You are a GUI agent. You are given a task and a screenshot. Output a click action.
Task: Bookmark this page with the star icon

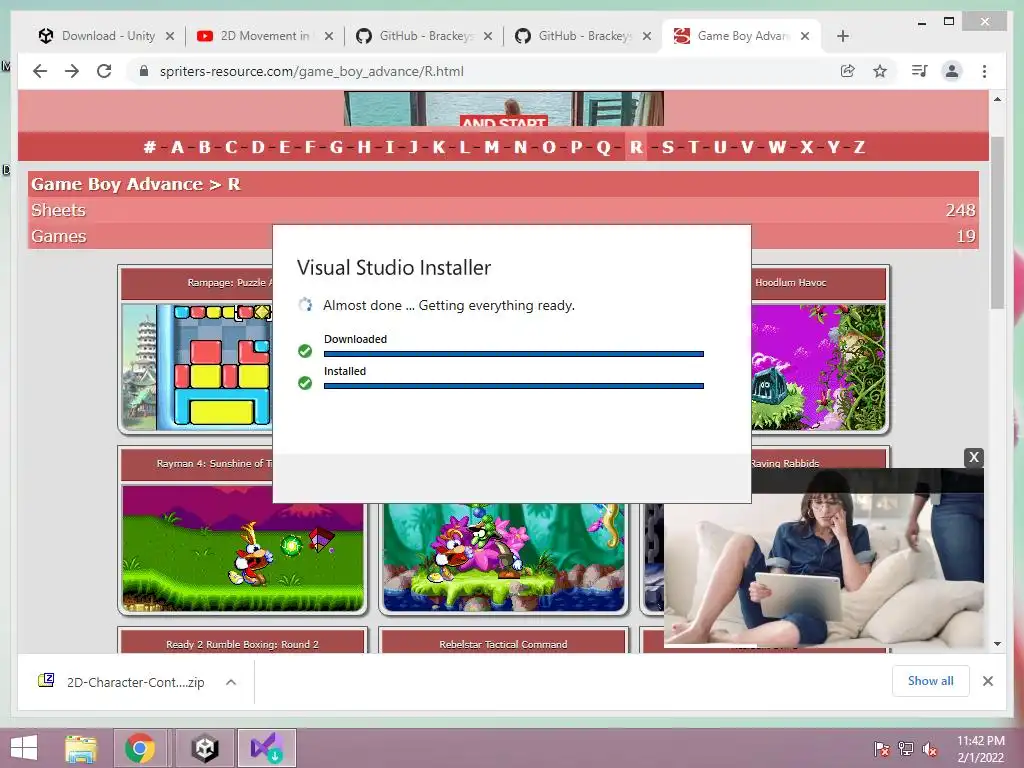tap(880, 71)
